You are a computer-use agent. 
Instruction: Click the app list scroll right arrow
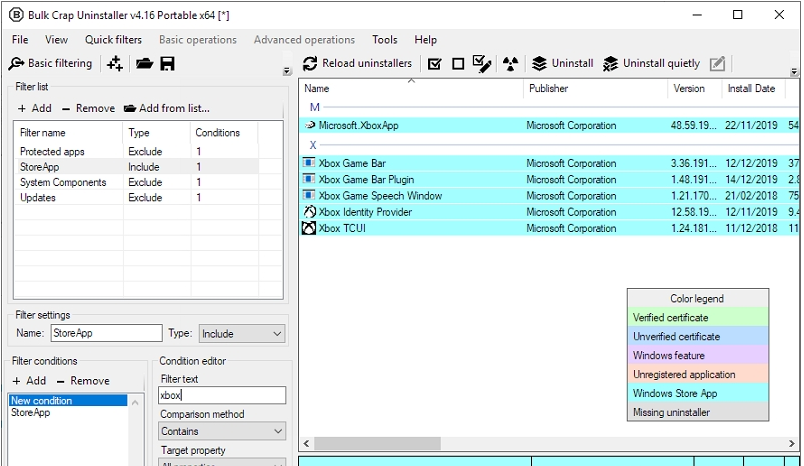792,443
